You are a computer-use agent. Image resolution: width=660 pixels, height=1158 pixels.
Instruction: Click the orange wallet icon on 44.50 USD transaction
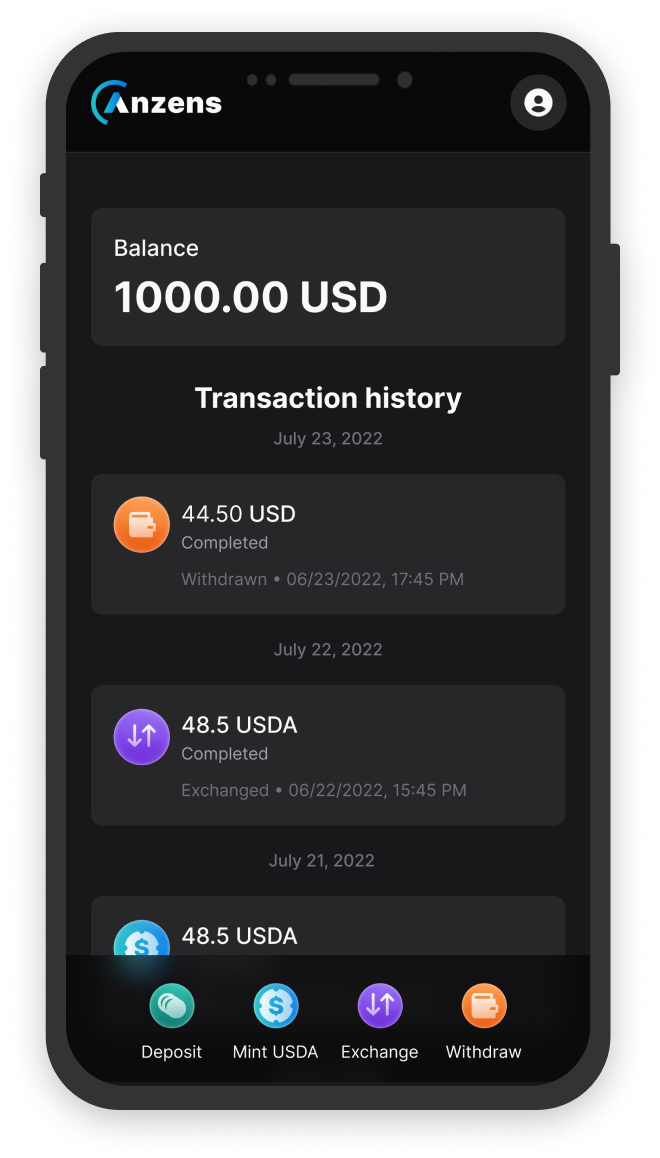coord(142,525)
